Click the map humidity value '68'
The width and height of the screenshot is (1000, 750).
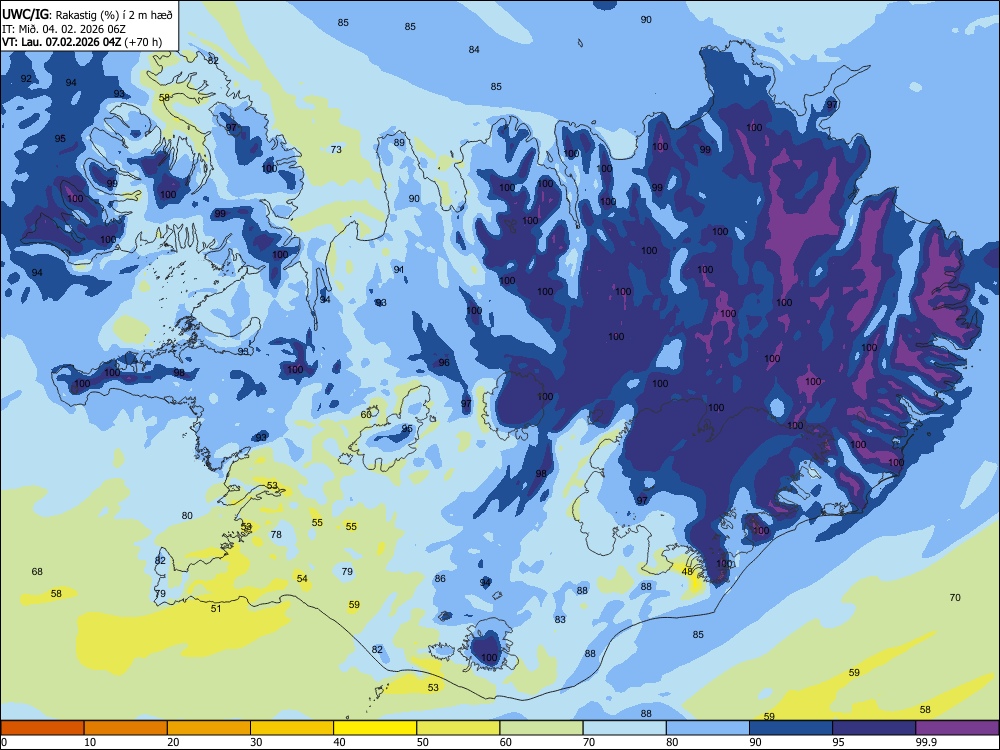37,571
